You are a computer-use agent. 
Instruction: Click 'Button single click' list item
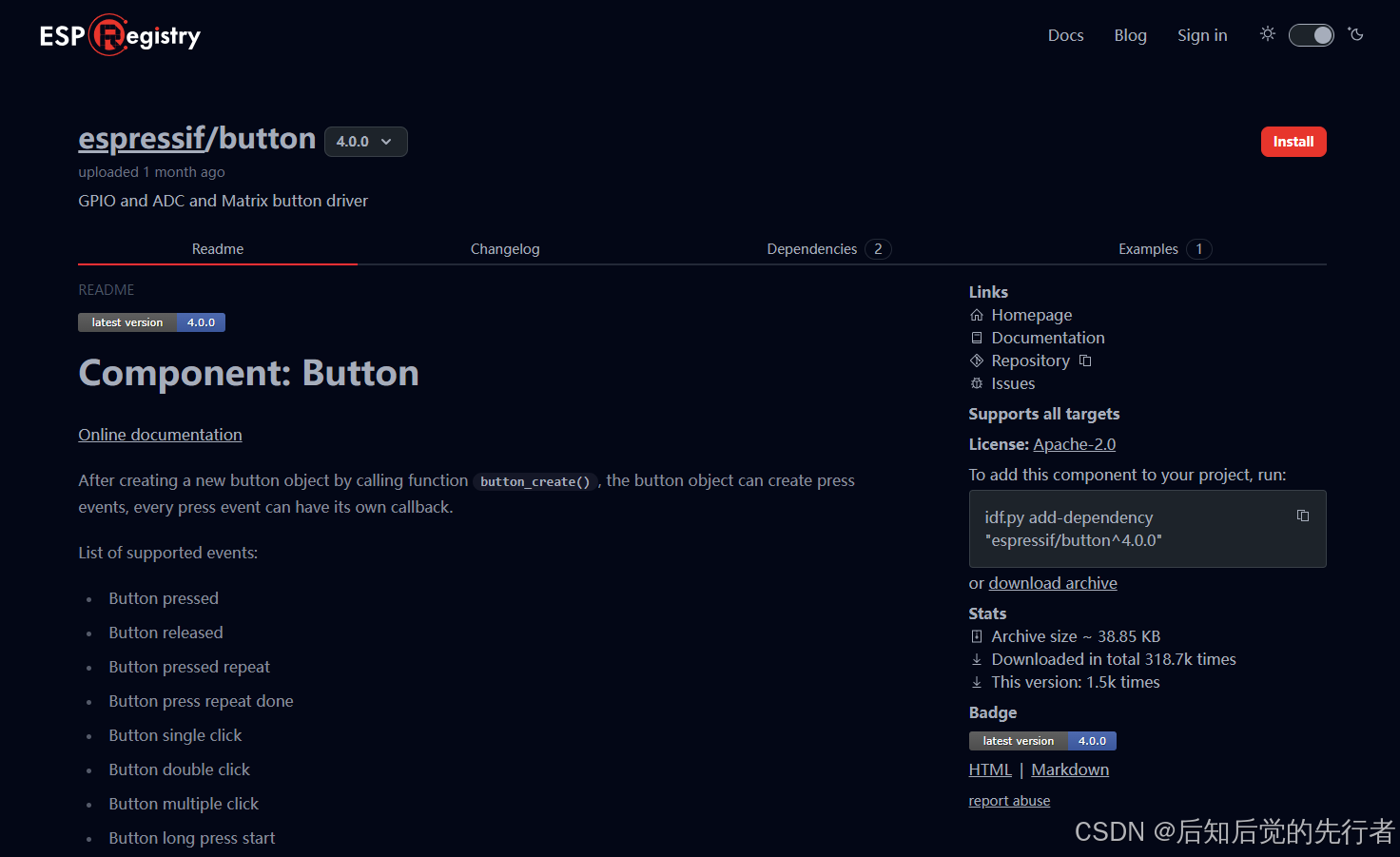coord(175,735)
